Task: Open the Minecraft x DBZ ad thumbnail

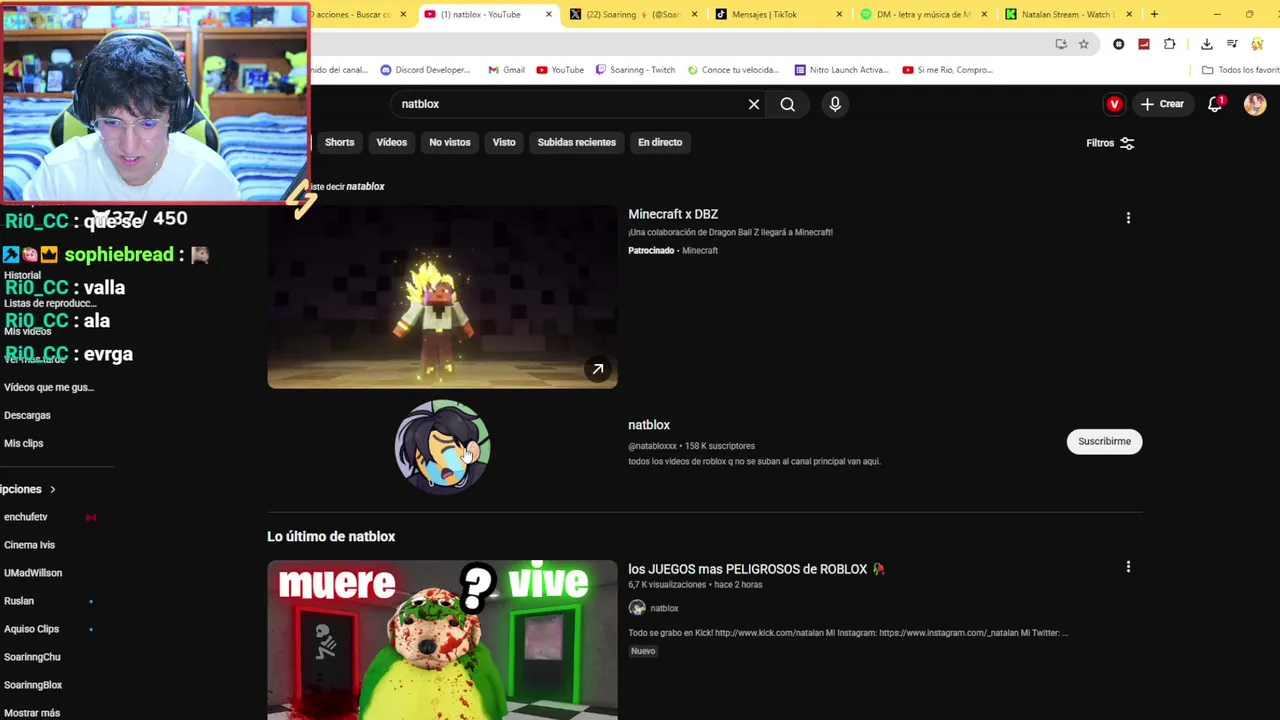Action: pos(442,297)
